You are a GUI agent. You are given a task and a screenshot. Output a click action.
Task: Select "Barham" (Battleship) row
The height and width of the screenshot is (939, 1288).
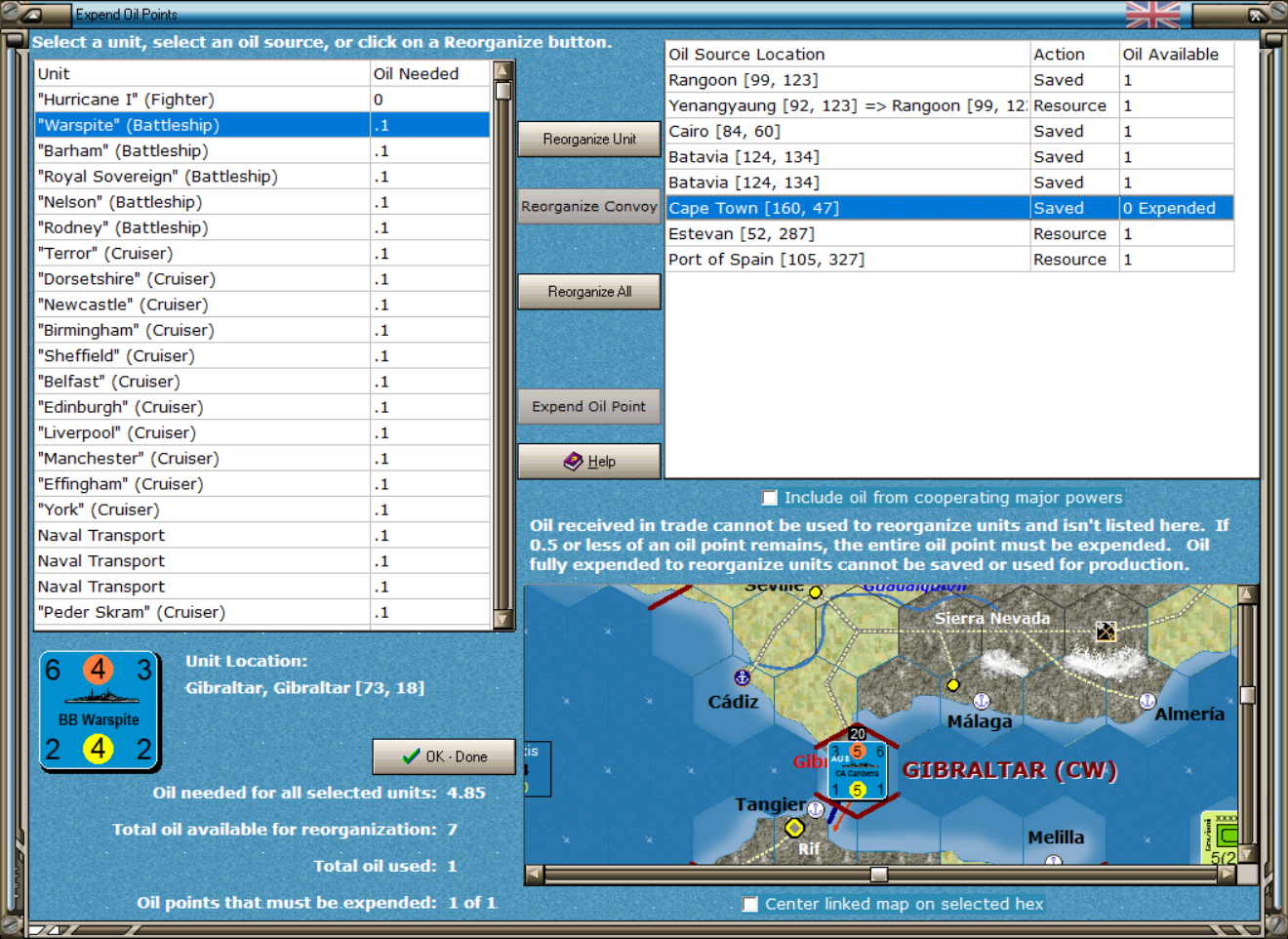[x=262, y=150]
